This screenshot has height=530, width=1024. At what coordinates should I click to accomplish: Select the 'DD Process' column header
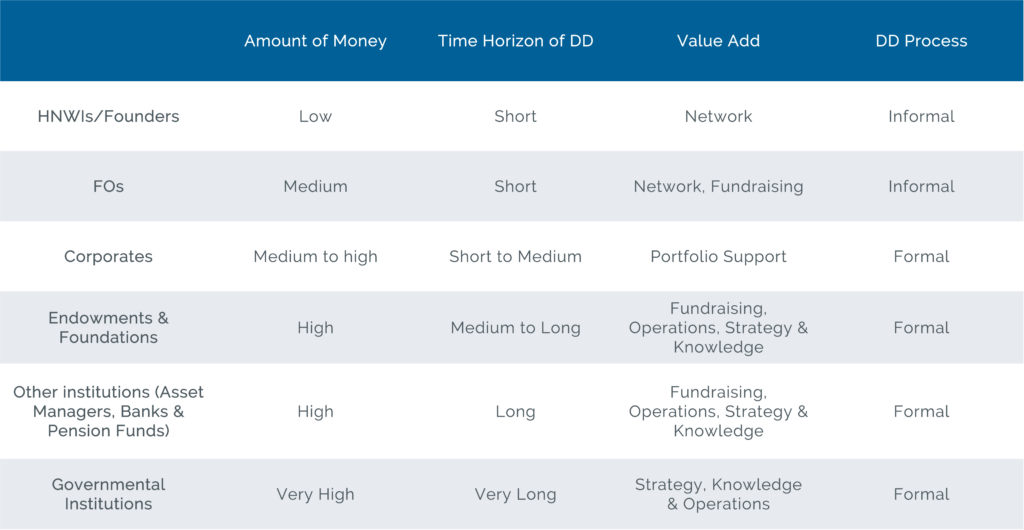coord(921,41)
